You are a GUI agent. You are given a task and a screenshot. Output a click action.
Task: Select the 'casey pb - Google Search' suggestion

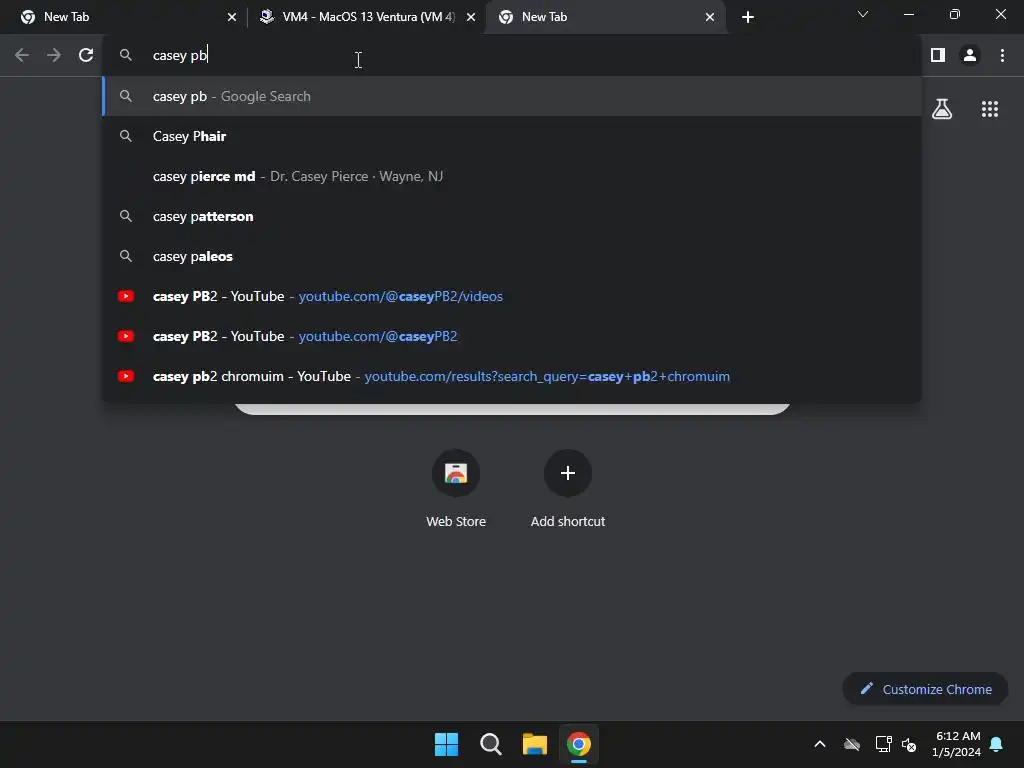(513, 96)
